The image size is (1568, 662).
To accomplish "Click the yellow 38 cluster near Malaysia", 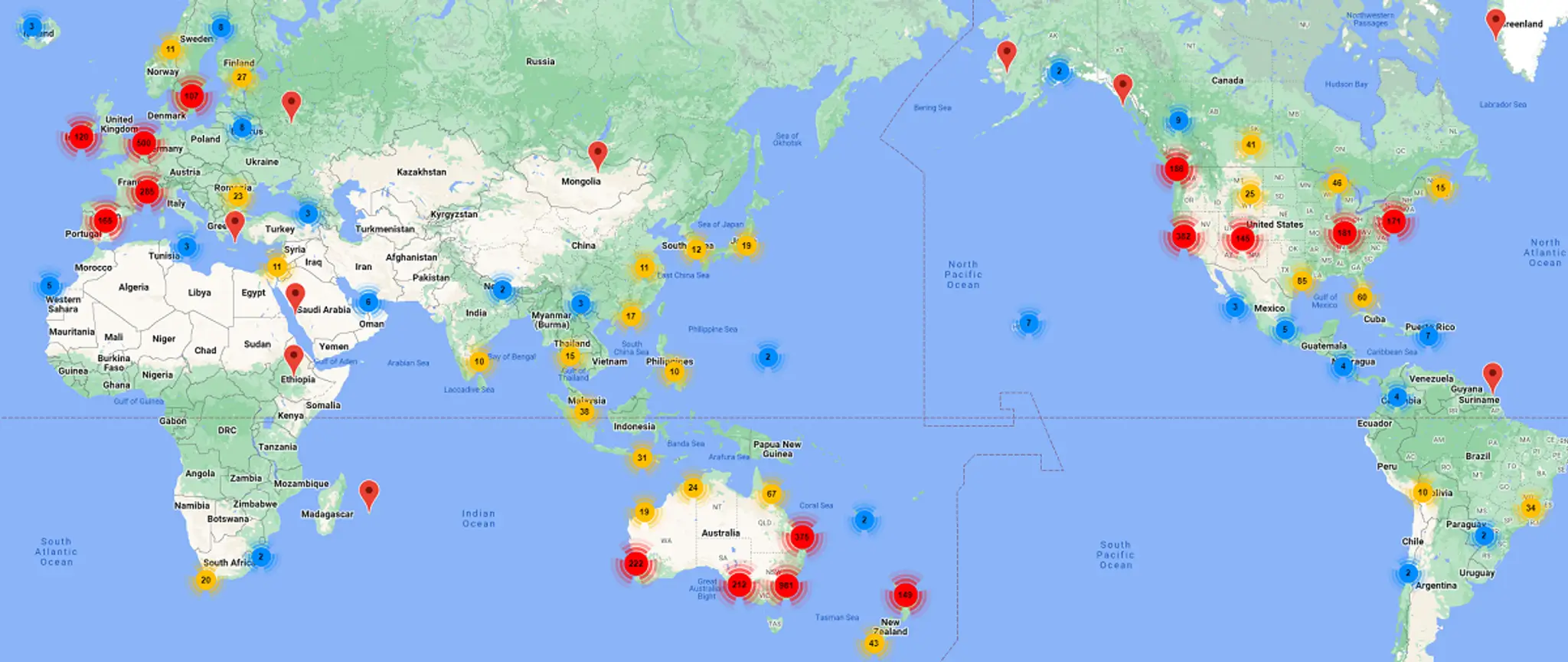I will tap(584, 412).
